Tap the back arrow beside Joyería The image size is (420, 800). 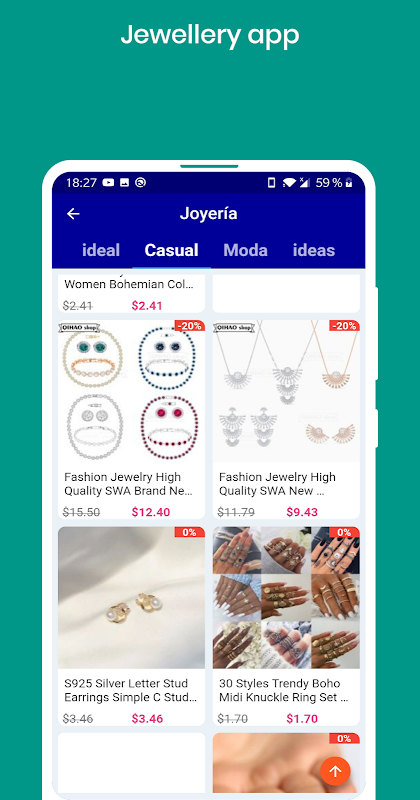click(x=73, y=214)
